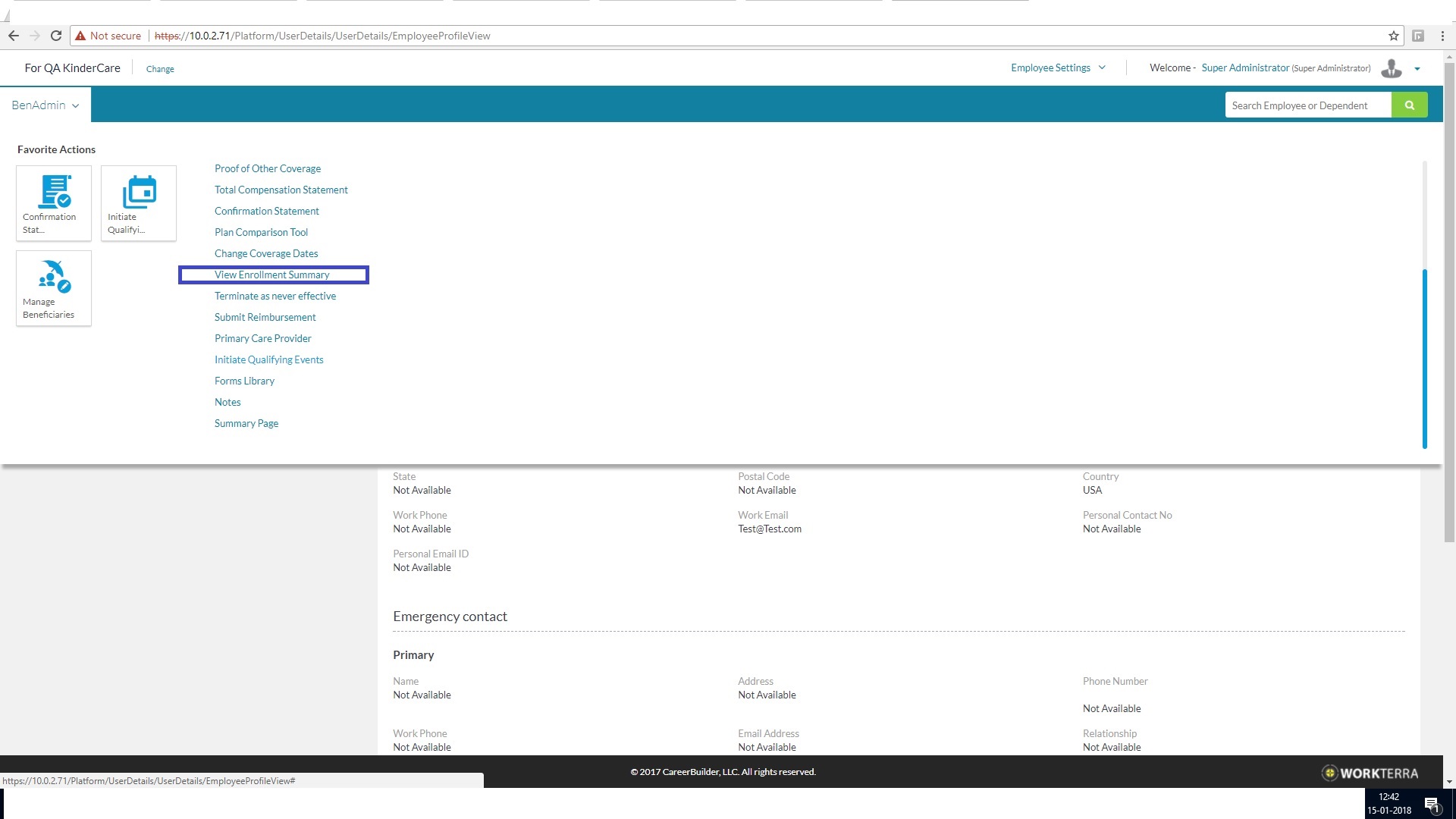Expand the Employee Settings dropdown
Image resolution: width=1456 pixels, height=819 pixels.
pos(1058,68)
